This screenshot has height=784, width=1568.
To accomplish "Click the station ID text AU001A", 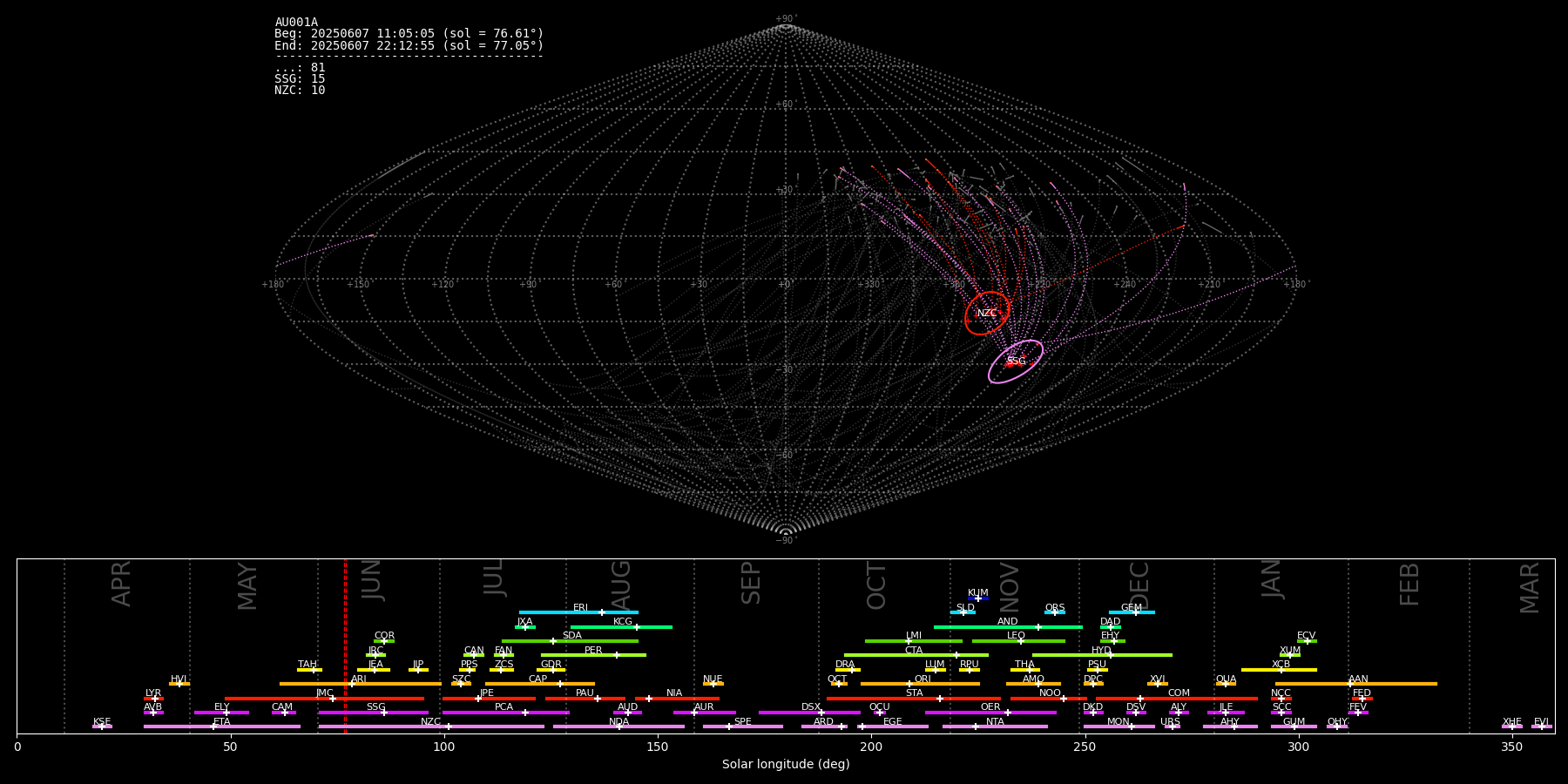I will (296, 23).
